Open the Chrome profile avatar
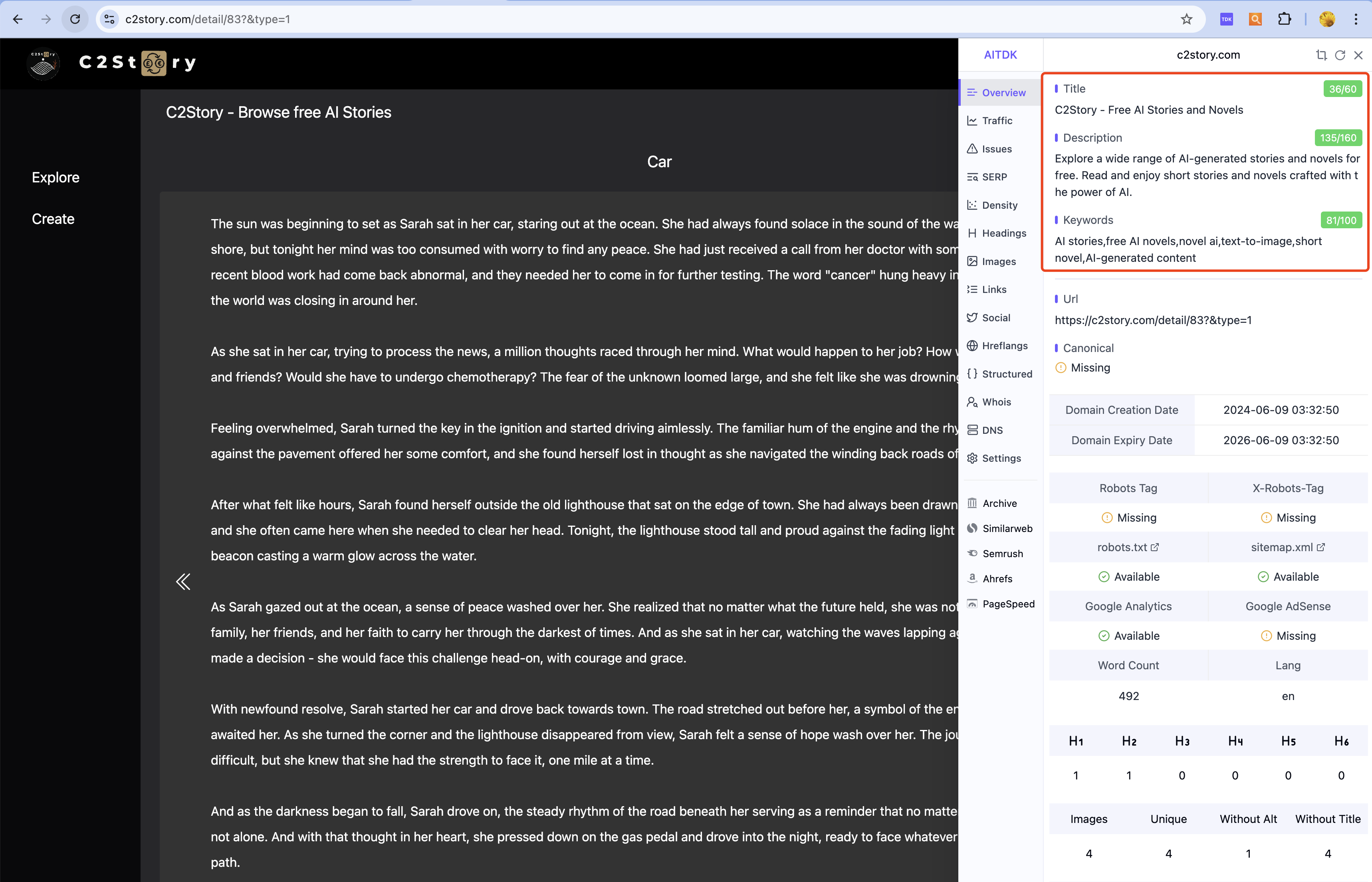The height and width of the screenshot is (882, 1372). 1327,19
